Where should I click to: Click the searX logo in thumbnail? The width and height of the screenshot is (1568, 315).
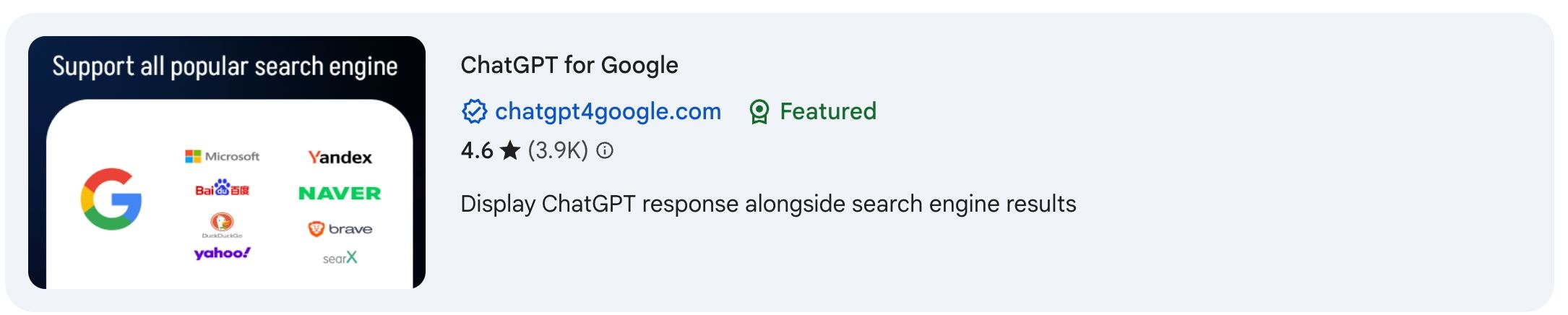340,257
